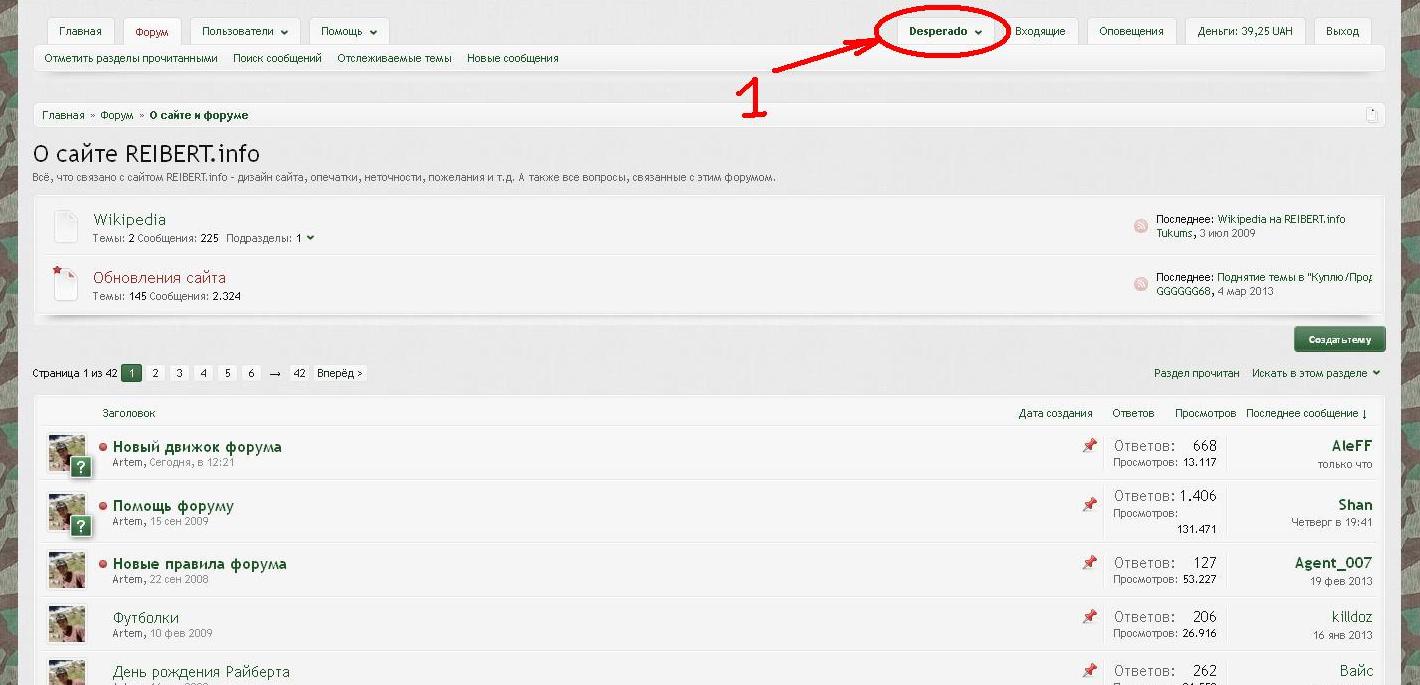Open the Главная navigation tab

[80, 32]
